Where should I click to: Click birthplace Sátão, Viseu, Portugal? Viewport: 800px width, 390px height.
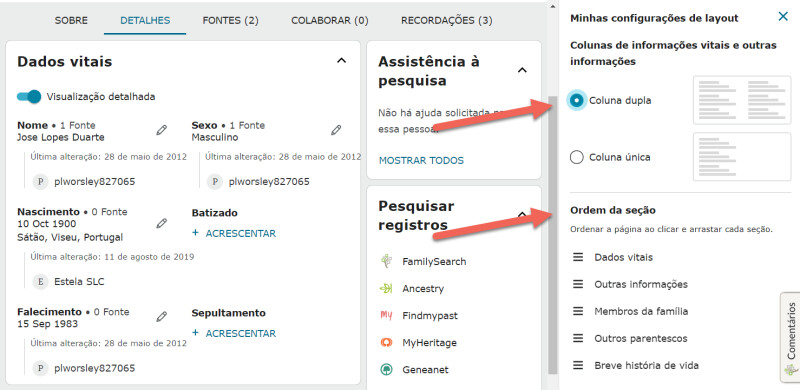(70, 237)
